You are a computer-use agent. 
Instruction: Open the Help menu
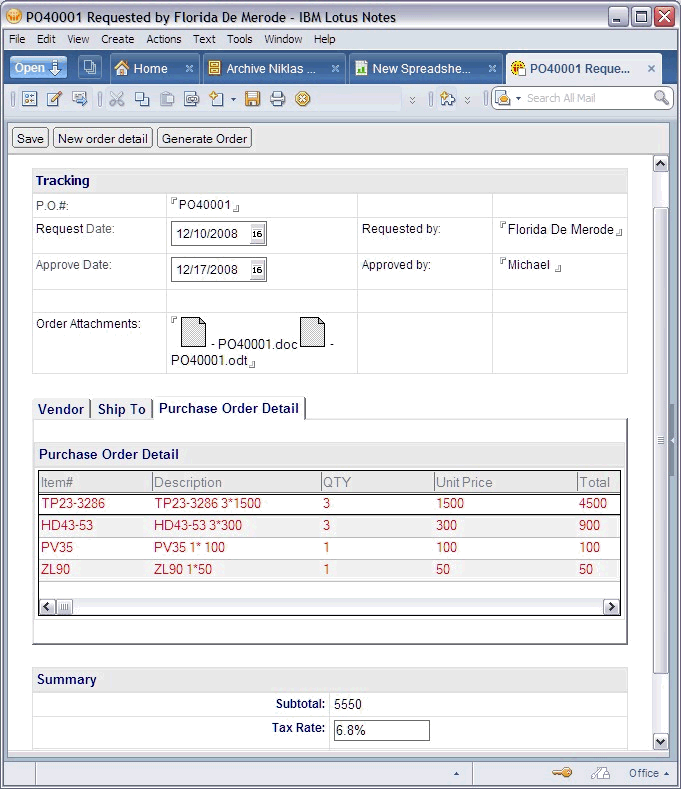(x=325, y=39)
